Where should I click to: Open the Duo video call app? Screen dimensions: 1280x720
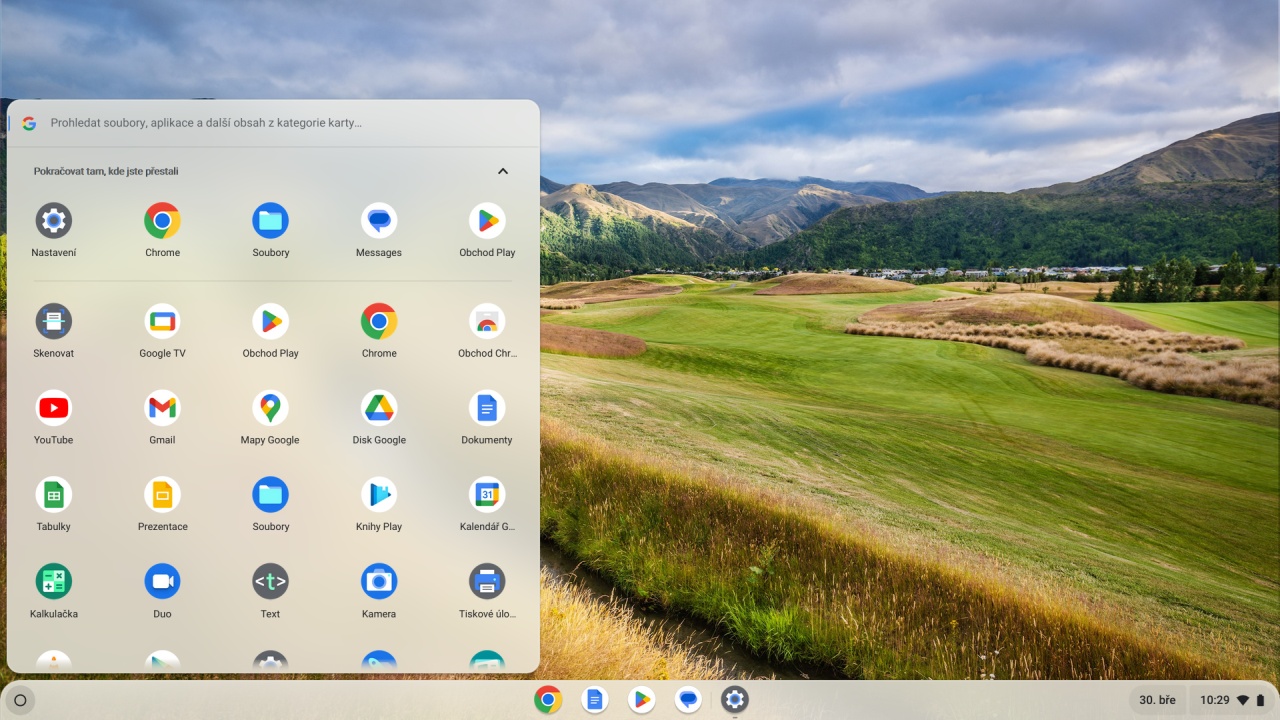click(x=162, y=592)
